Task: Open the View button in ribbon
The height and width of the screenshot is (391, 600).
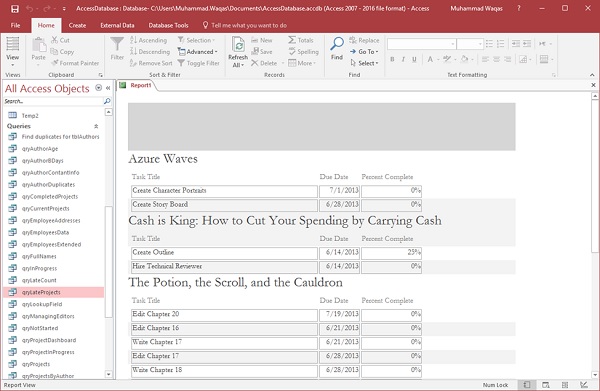Action: point(13,52)
